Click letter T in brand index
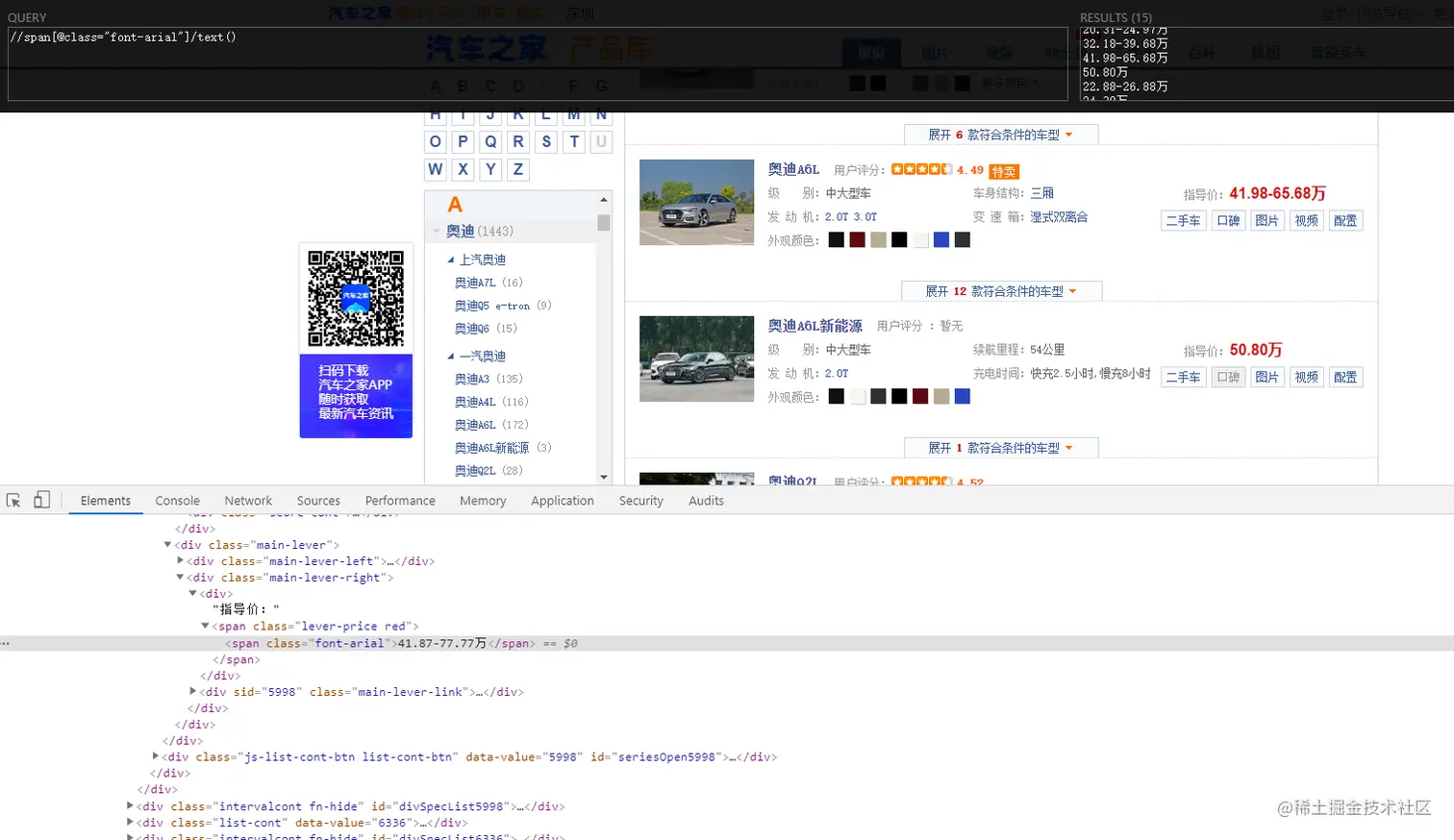The width and height of the screenshot is (1454, 840). pos(574,142)
